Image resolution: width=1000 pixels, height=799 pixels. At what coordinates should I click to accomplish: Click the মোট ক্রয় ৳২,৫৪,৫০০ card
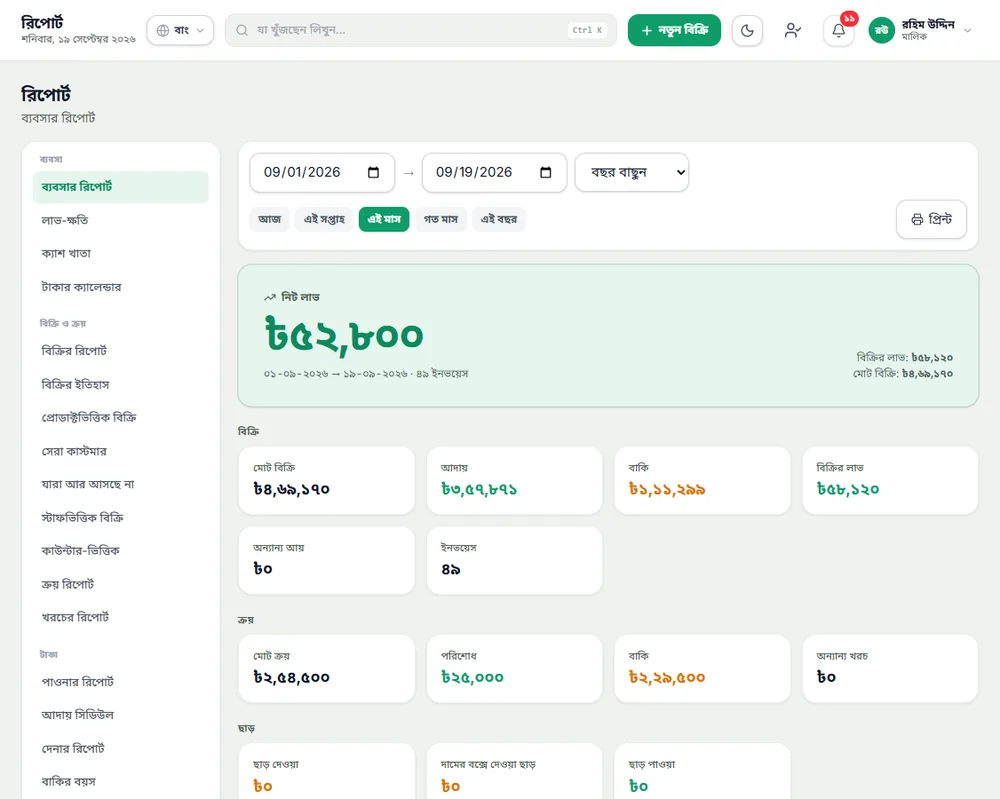coord(327,668)
